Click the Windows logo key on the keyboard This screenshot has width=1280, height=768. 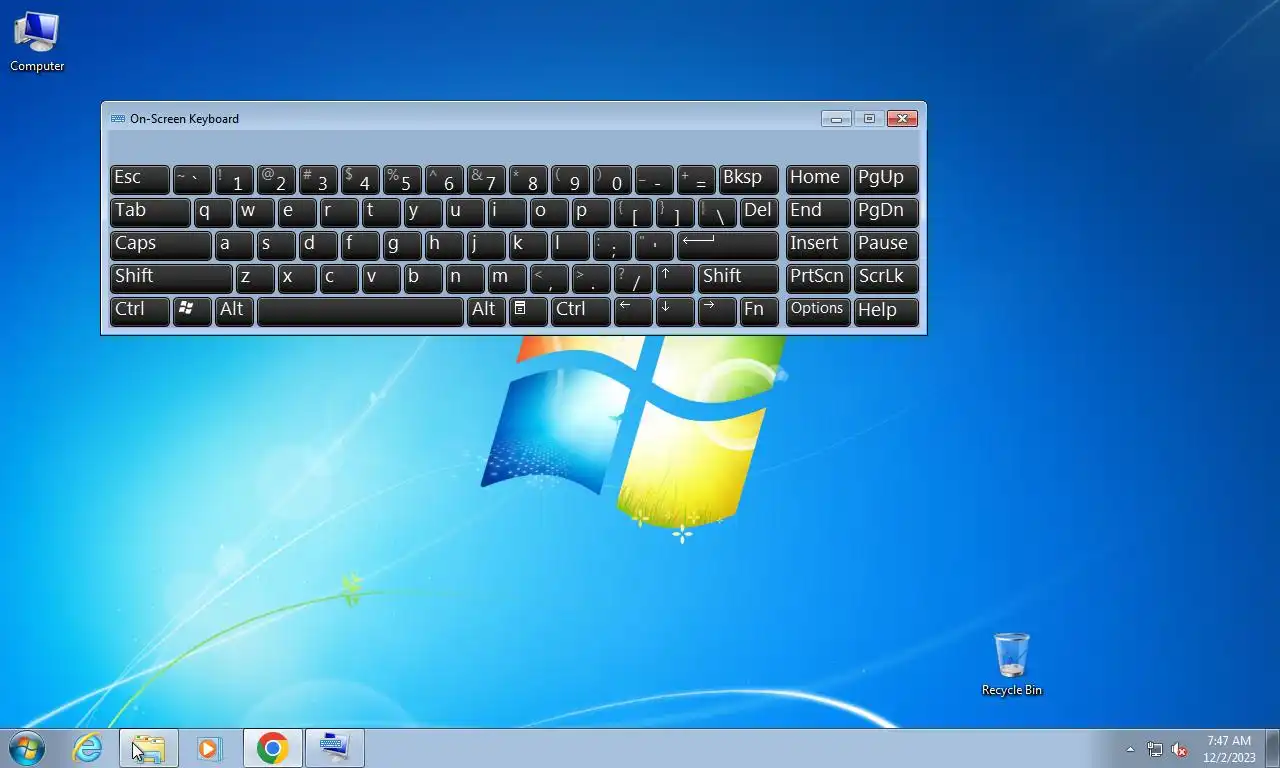click(192, 311)
